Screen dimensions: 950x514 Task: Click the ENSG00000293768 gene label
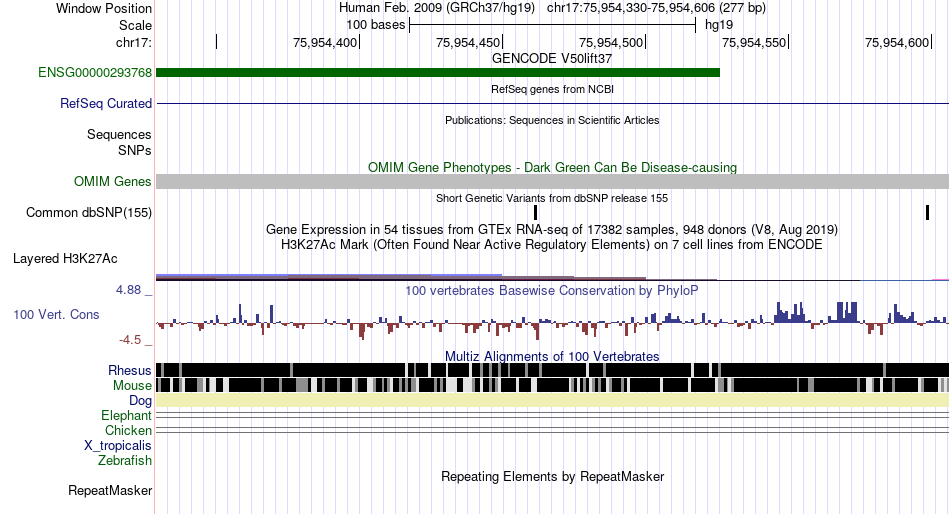[95, 73]
